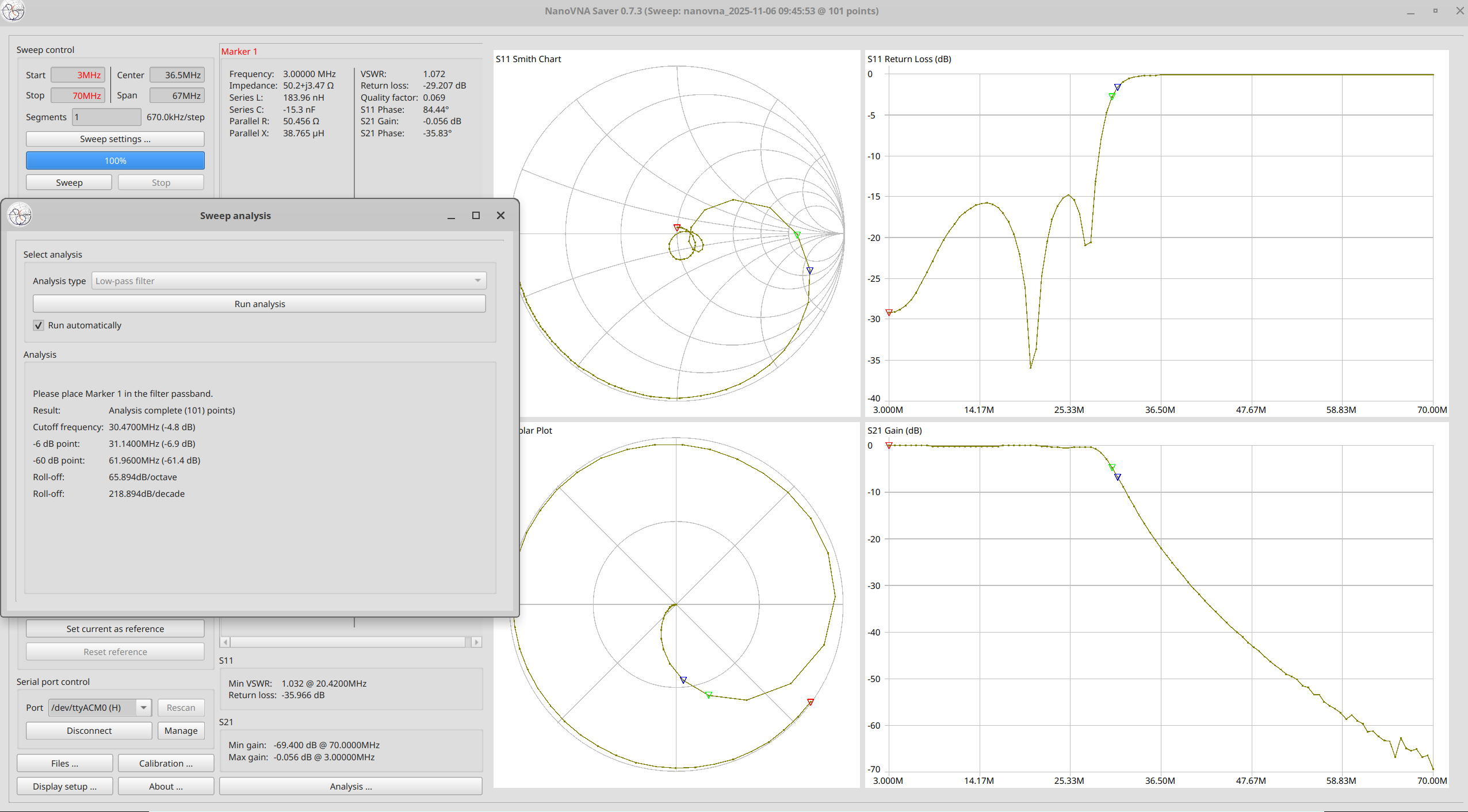
Task: Click the Start frequency input field
Action: point(78,75)
